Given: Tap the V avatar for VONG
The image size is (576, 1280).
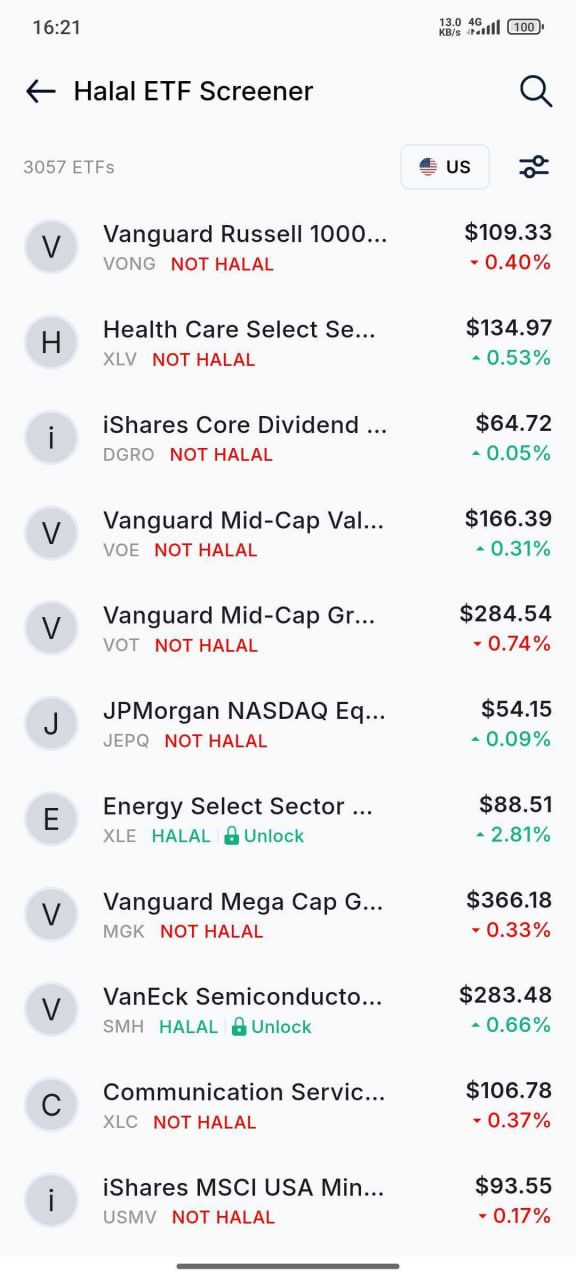Looking at the screenshot, I should point(51,247).
